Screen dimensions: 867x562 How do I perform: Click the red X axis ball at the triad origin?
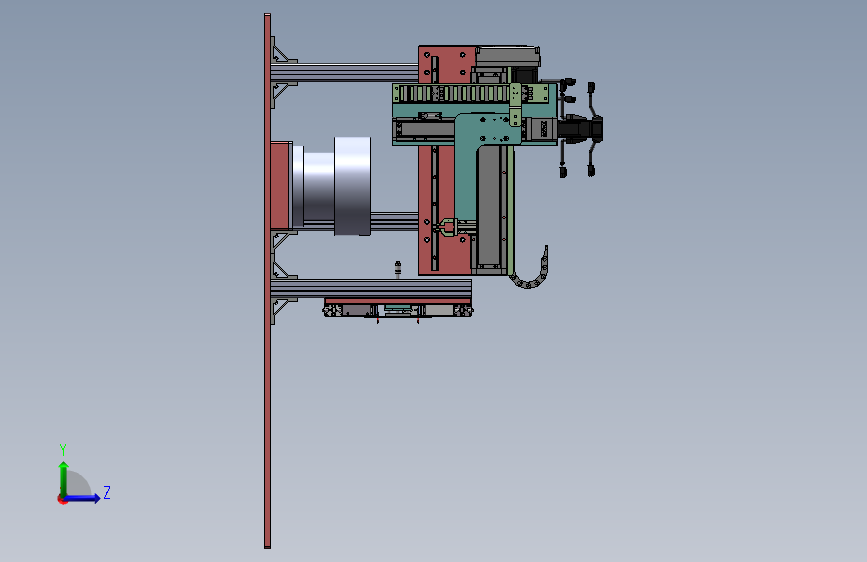click(62, 499)
